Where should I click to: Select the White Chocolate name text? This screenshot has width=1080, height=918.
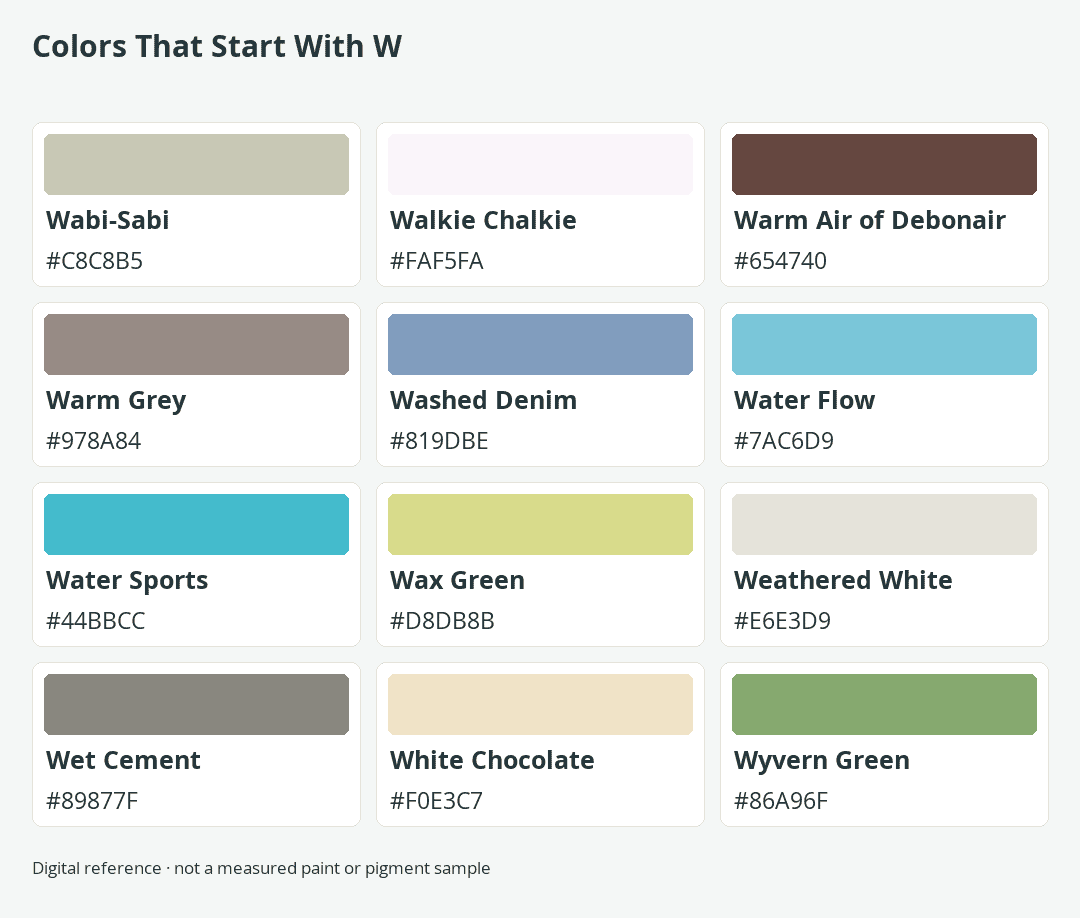tap(492, 760)
